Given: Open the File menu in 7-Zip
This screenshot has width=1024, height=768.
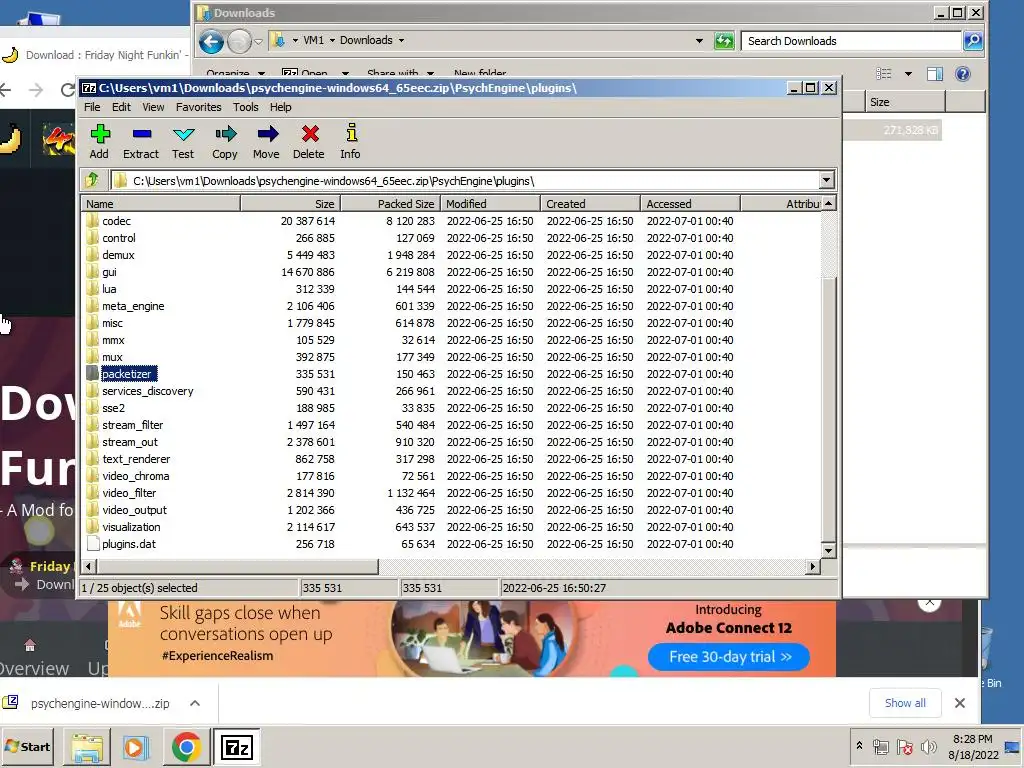Looking at the screenshot, I should pos(92,107).
